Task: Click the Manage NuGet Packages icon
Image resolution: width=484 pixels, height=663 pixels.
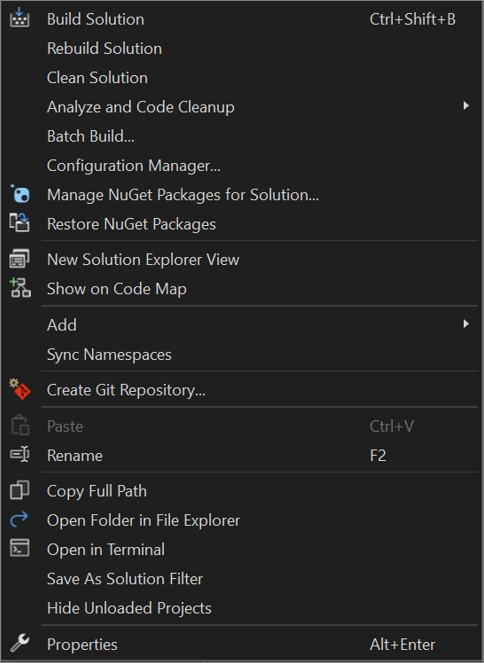Action: (x=20, y=194)
